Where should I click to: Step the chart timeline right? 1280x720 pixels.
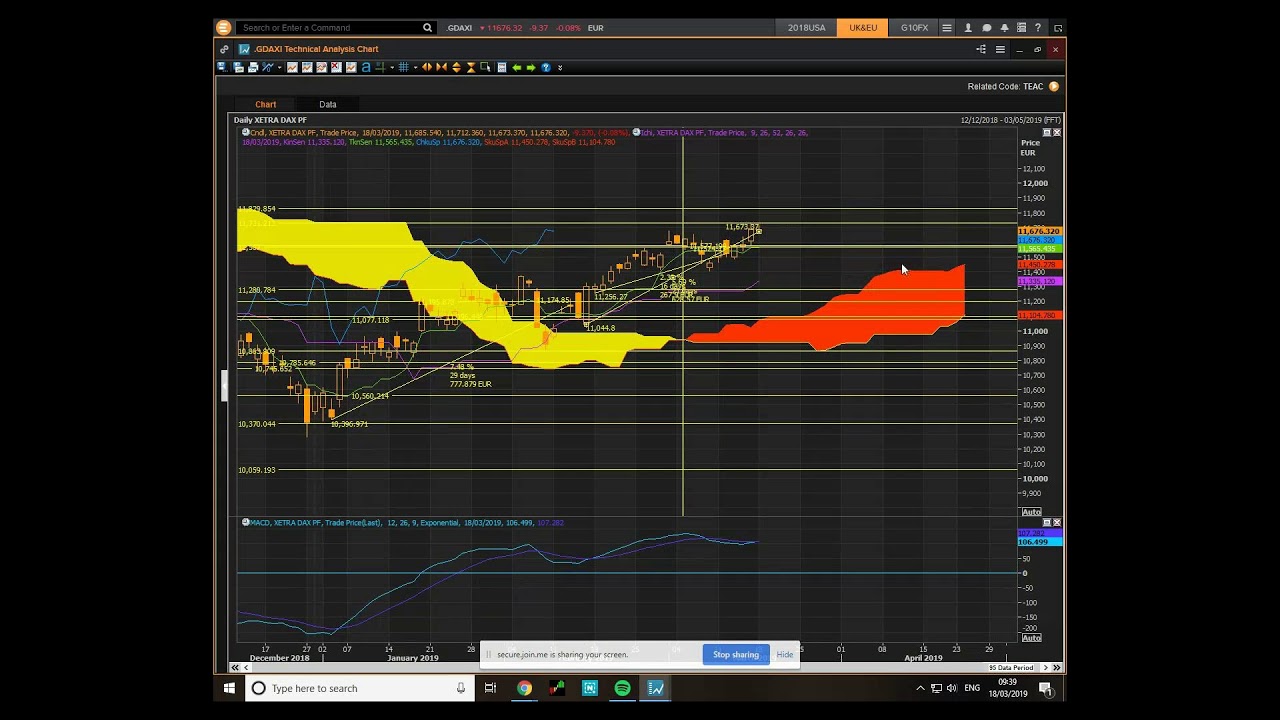click(1046, 667)
